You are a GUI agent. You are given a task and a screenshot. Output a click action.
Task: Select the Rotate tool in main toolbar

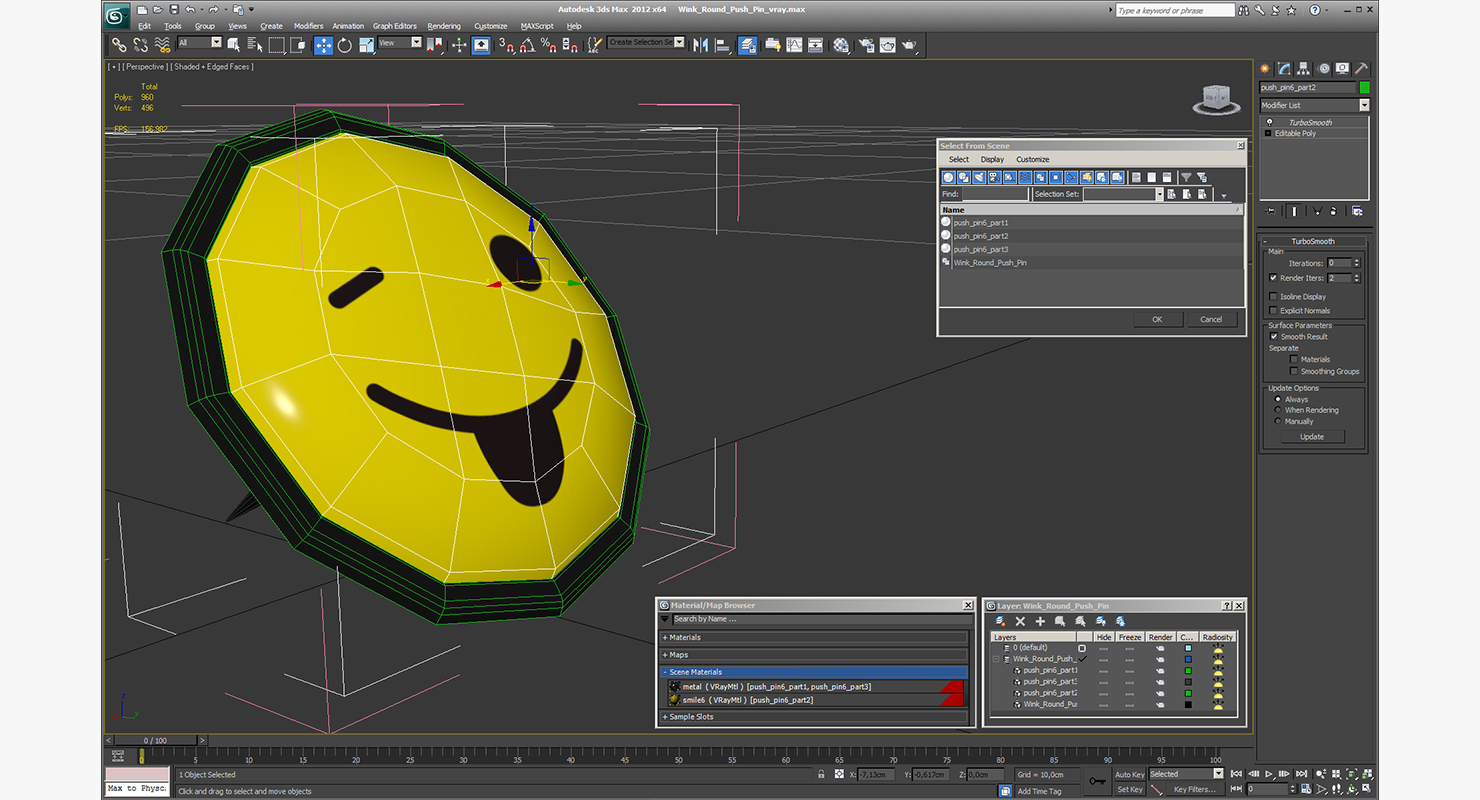(x=345, y=45)
